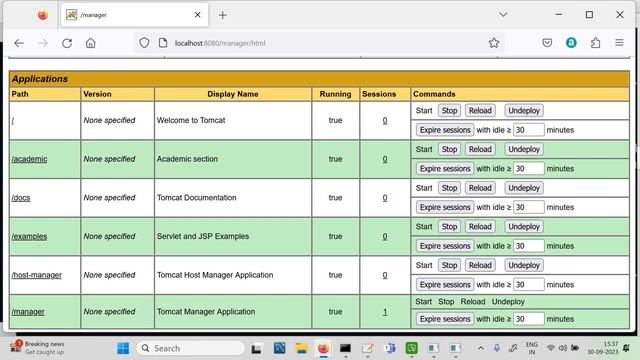Reload the root / application
640x360 pixels.
(x=480, y=111)
